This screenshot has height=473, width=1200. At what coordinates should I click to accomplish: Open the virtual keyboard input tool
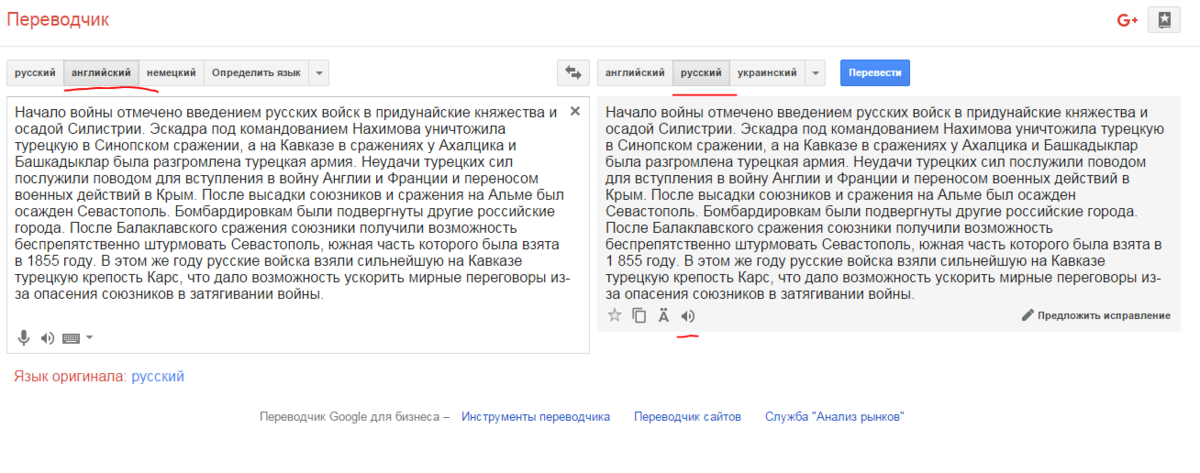(x=71, y=338)
